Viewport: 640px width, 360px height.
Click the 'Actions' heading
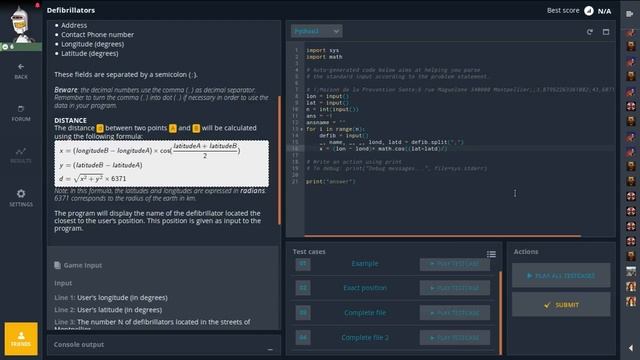526,252
